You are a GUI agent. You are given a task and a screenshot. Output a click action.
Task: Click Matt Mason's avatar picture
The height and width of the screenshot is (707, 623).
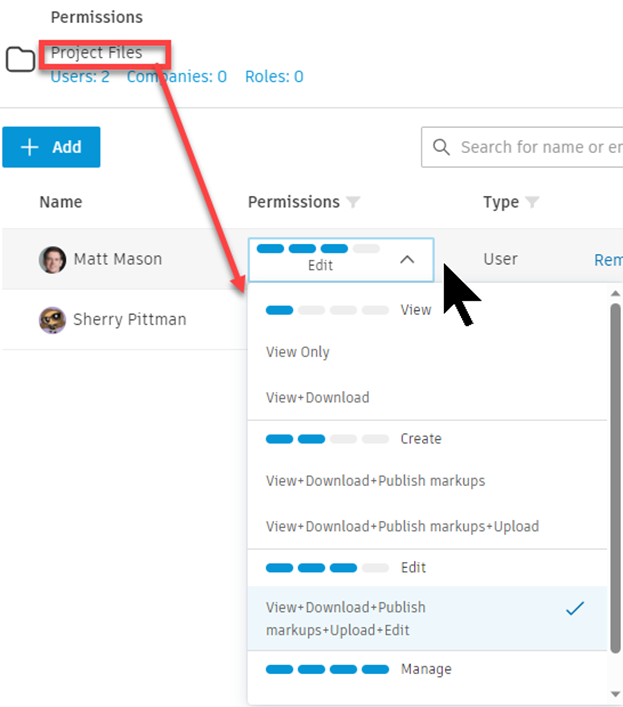(52, 260)
